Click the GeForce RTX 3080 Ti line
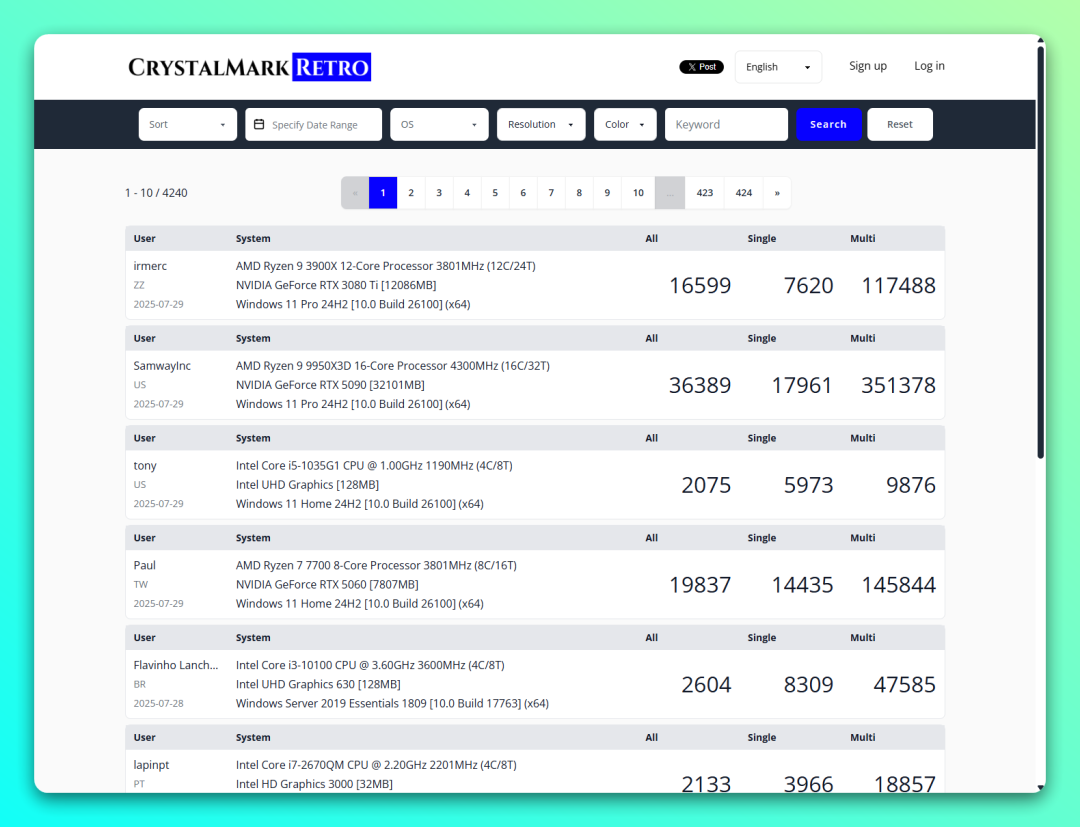Image resolution: width=1080 pixels, height=827 pixels. point(335,285)
